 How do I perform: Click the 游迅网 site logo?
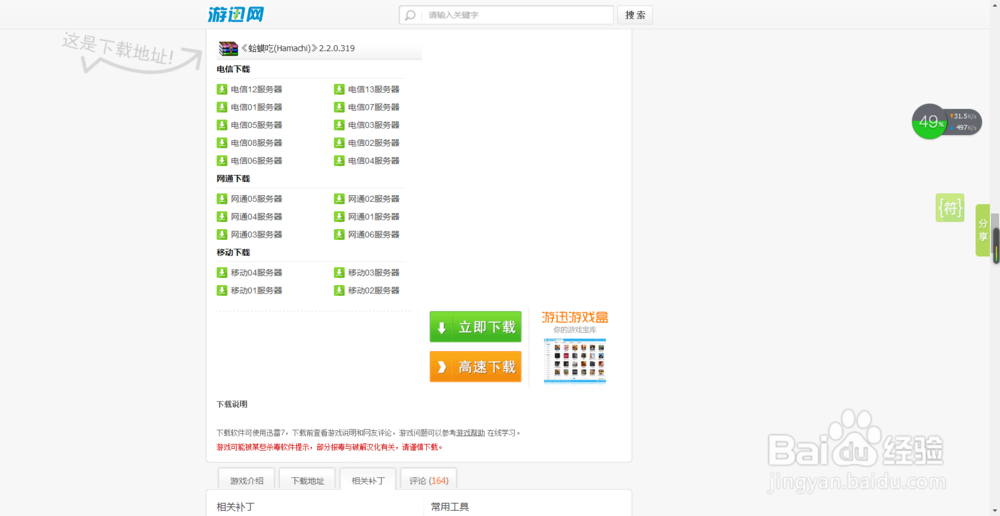[x=235, y=14]
